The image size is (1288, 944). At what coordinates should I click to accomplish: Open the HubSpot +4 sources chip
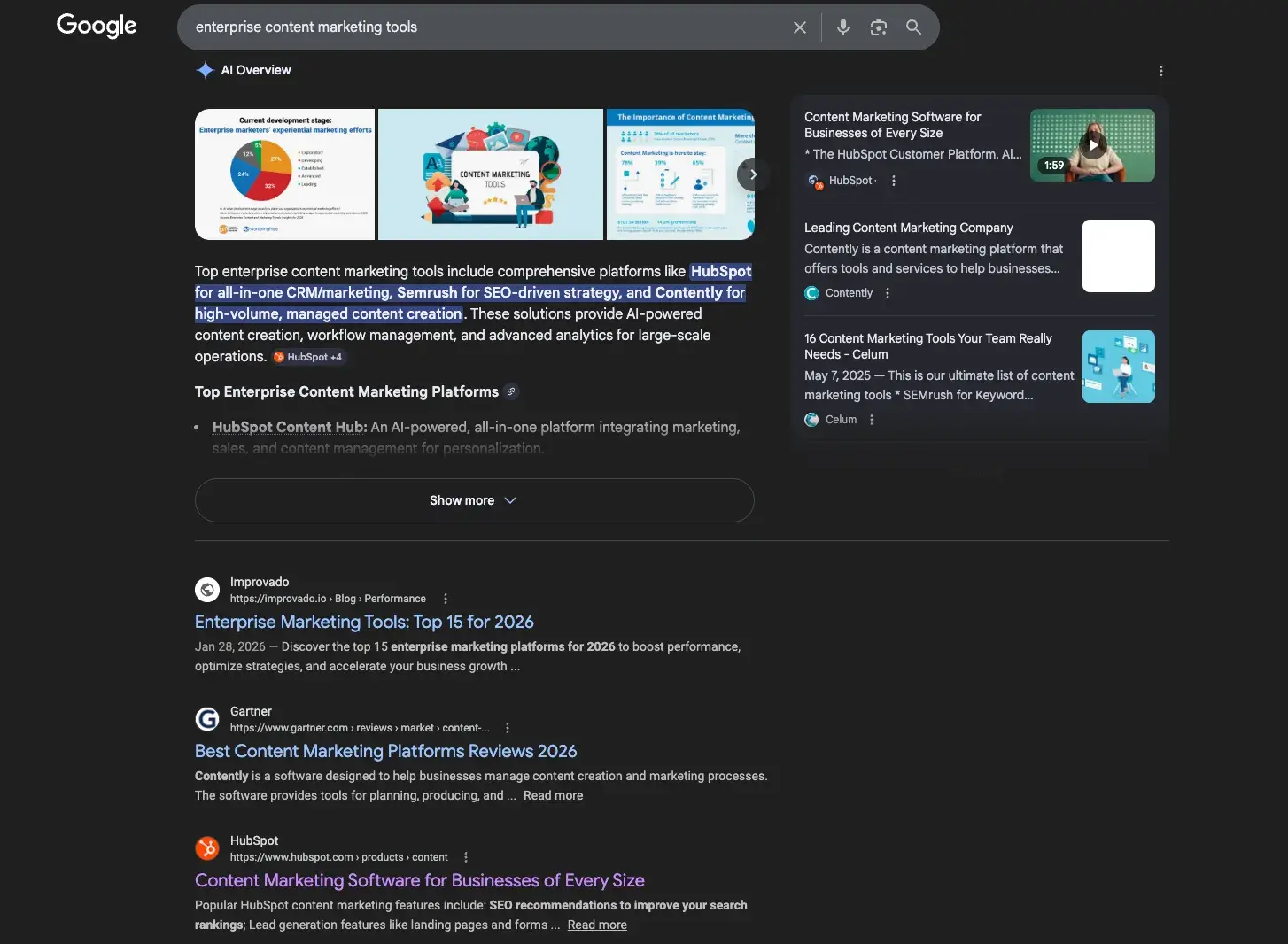pyautogui.click(x=308, y=357)
